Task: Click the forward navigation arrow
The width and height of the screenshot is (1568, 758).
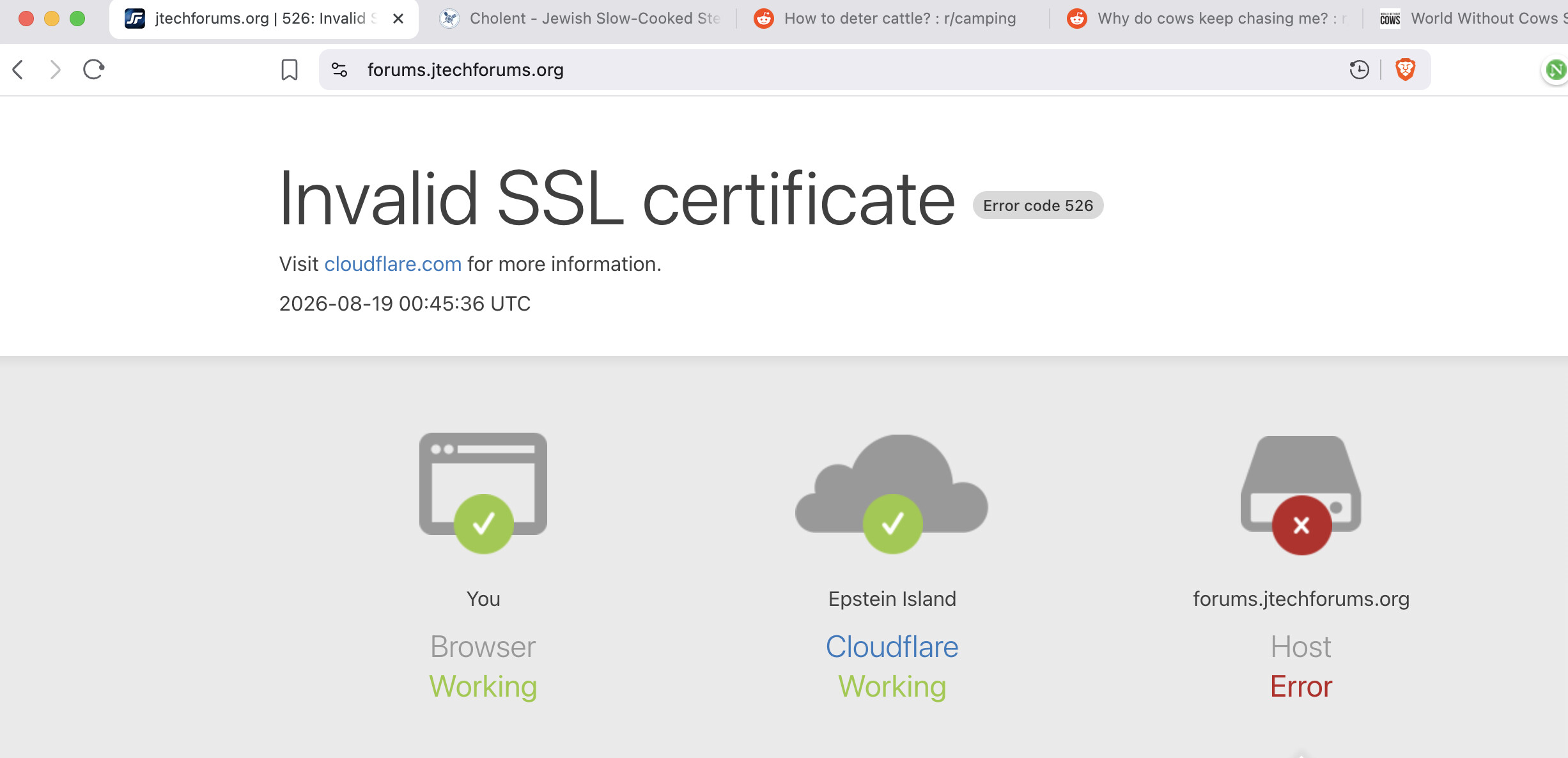Action: point(56,69)
